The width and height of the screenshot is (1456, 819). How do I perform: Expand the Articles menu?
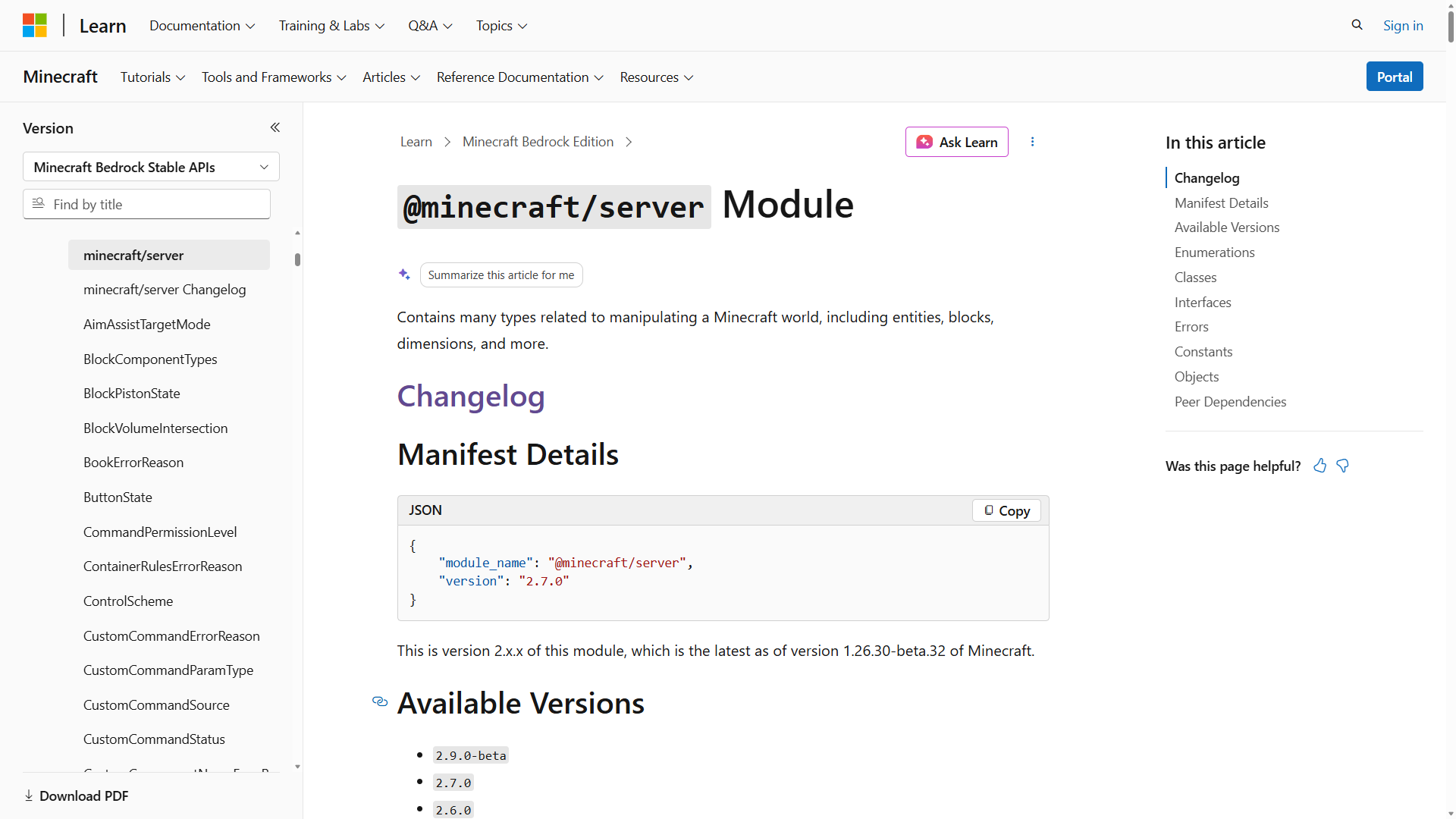point(391,77)
